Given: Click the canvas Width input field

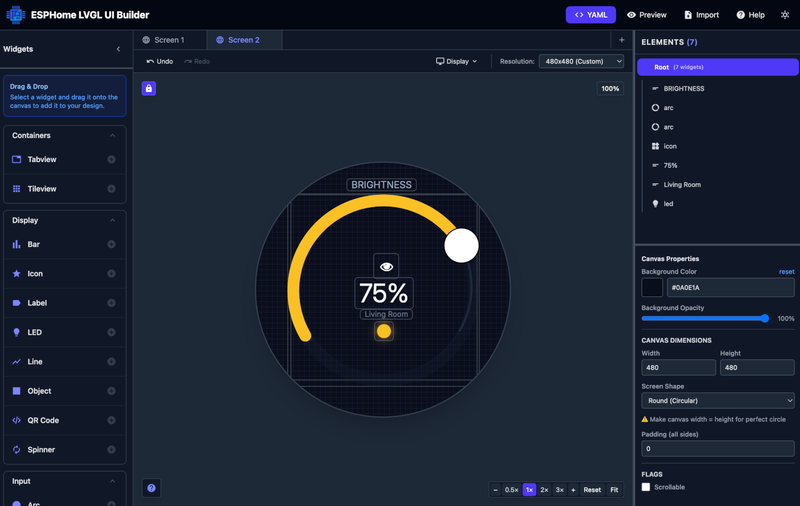Looking at the screenshot, I should (x=678, y=367).
